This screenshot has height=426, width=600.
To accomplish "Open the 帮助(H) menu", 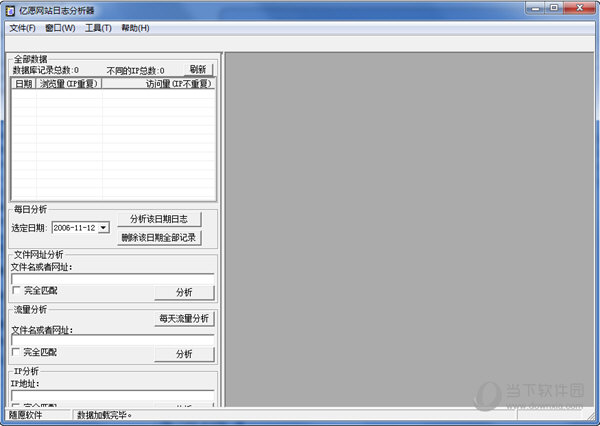I will (135, 28).
